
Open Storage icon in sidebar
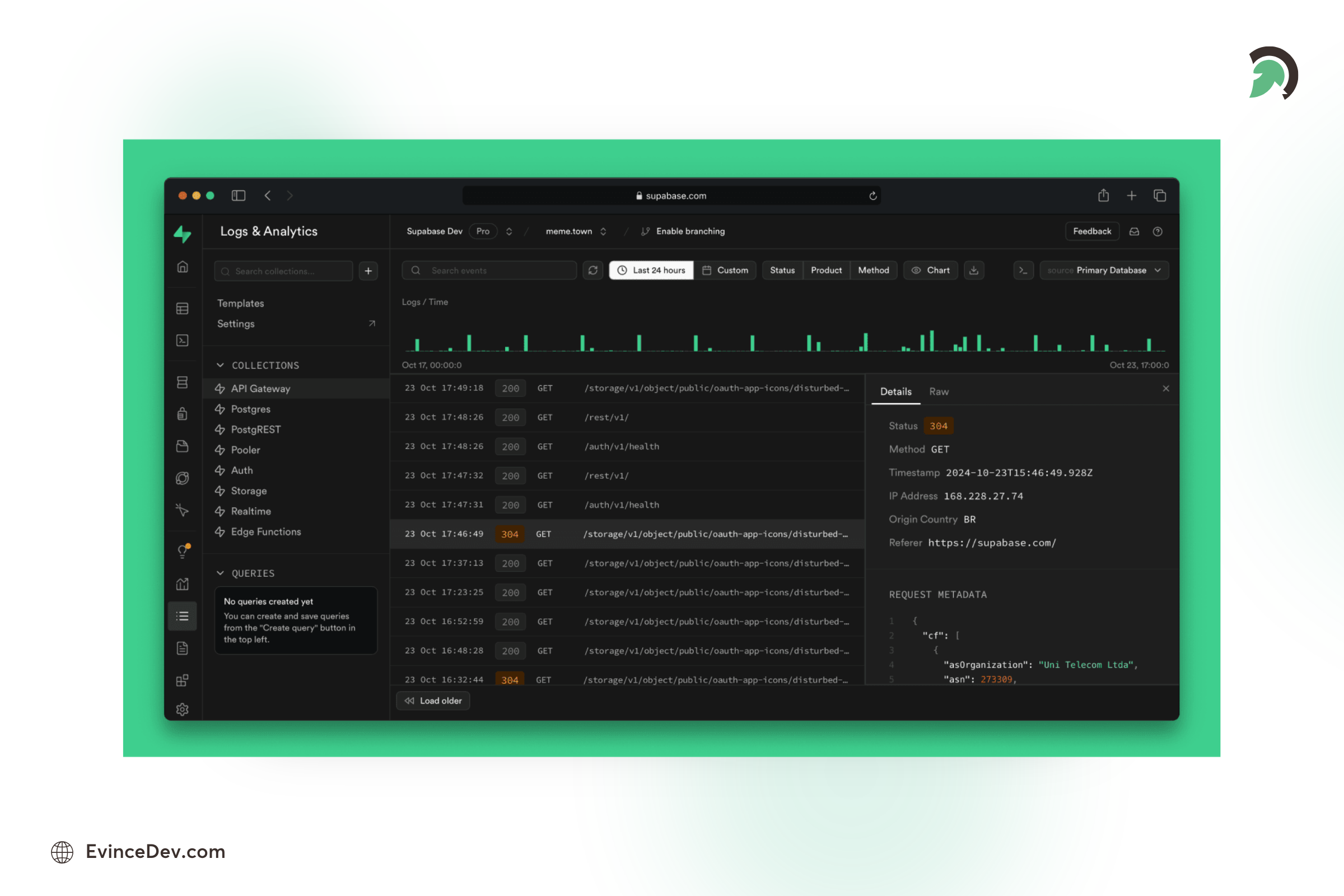click(183, 446)
